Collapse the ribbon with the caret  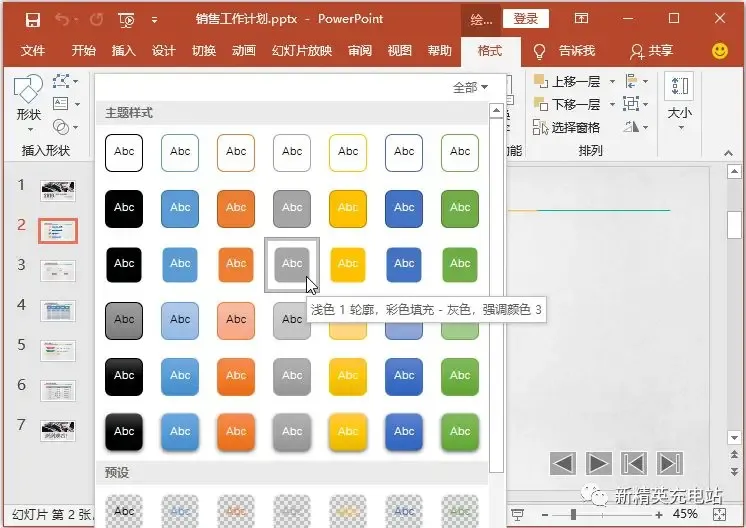click(728, 153)
